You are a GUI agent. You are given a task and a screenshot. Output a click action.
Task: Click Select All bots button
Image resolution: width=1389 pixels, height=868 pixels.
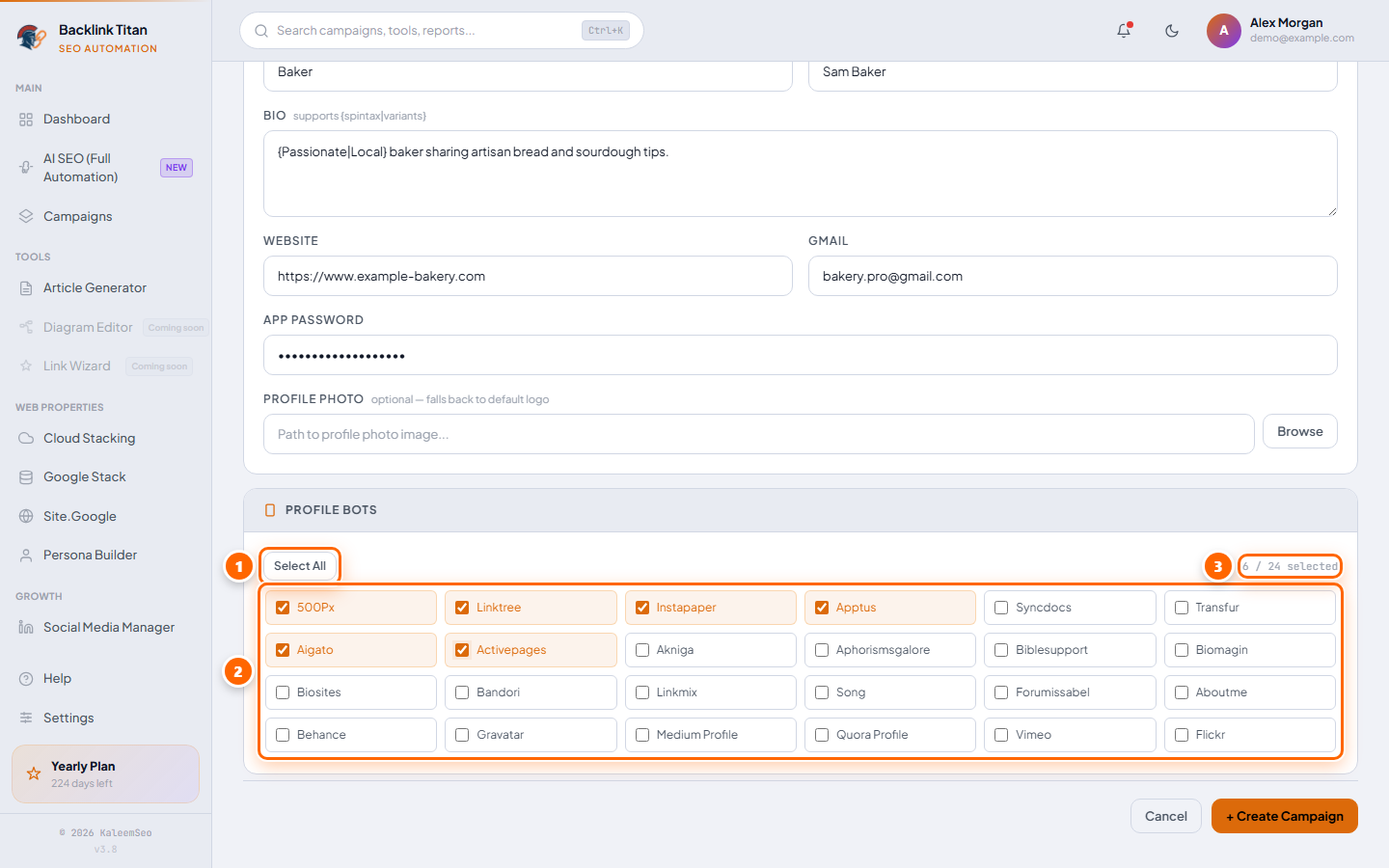[x=300, y=566]
